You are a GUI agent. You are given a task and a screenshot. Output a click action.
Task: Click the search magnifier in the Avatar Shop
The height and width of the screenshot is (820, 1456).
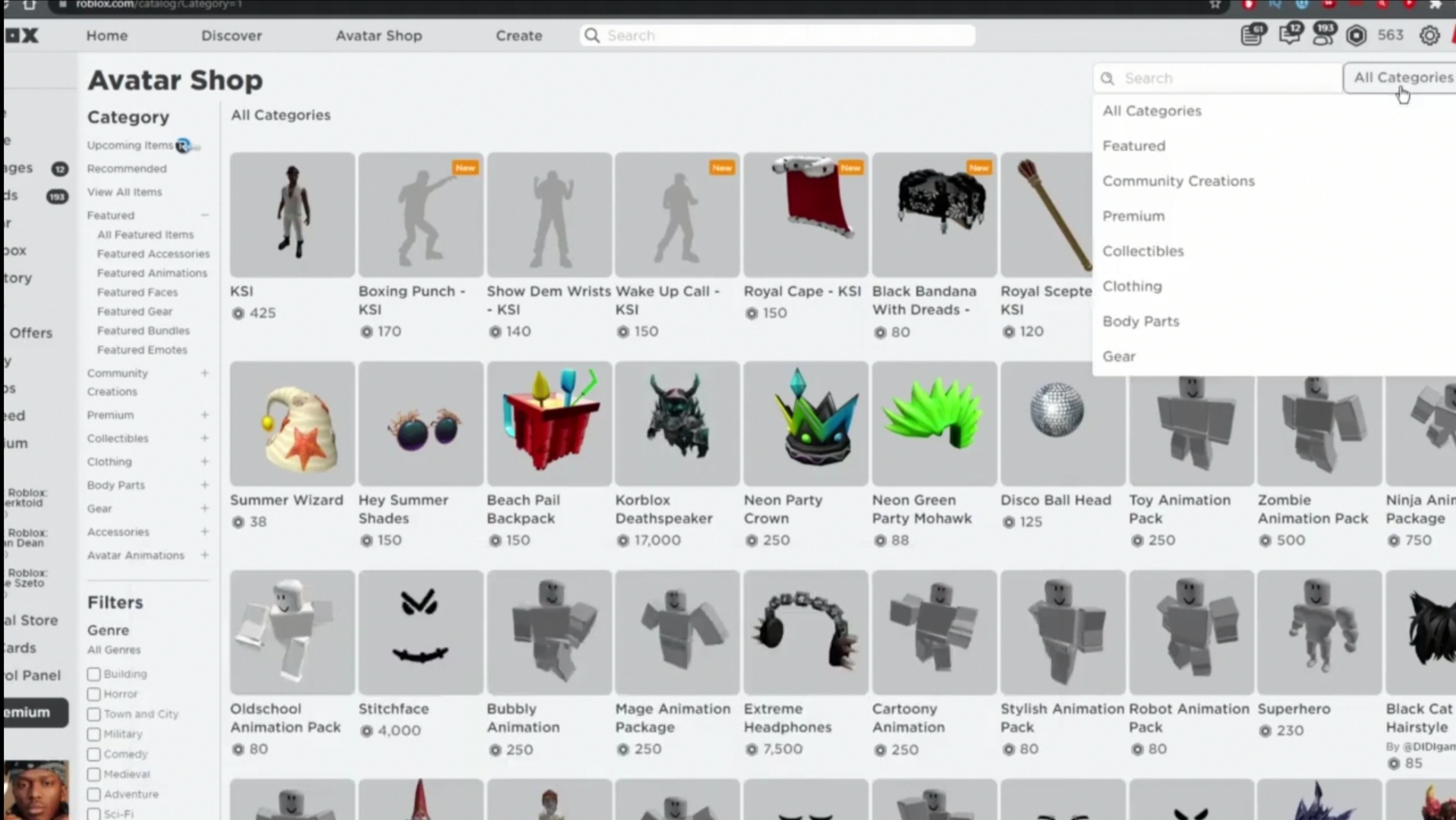coord(1107,78)
